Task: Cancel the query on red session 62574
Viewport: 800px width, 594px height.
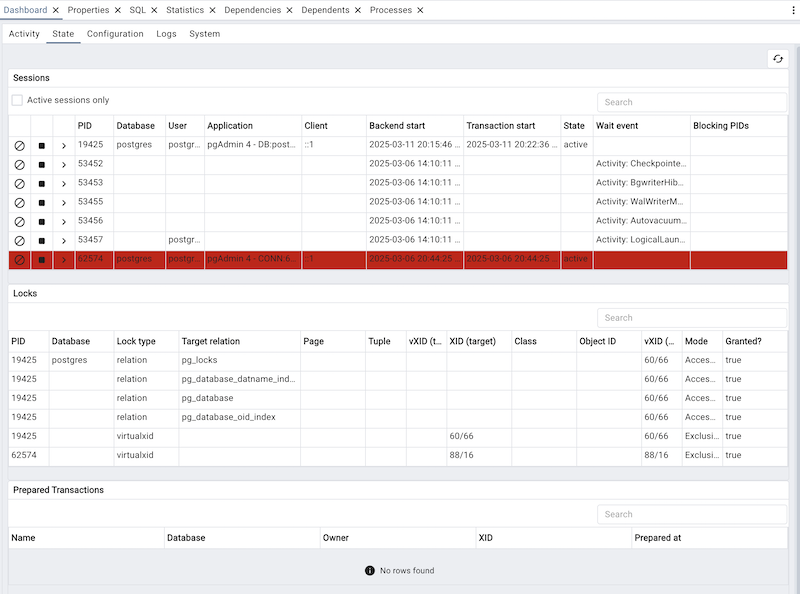Action: point(19,259)
